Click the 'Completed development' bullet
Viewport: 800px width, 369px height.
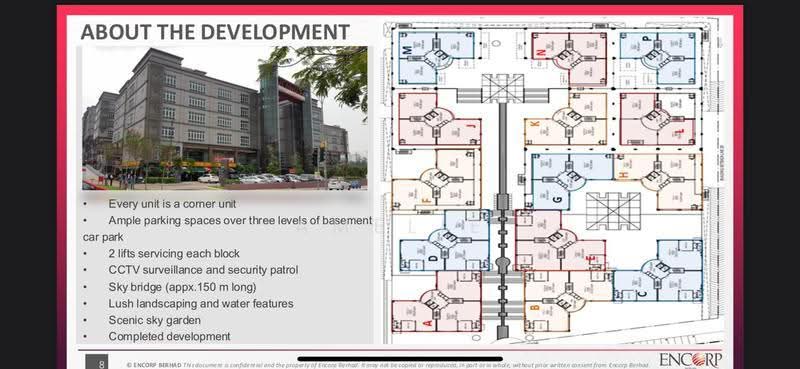(169, 336)
